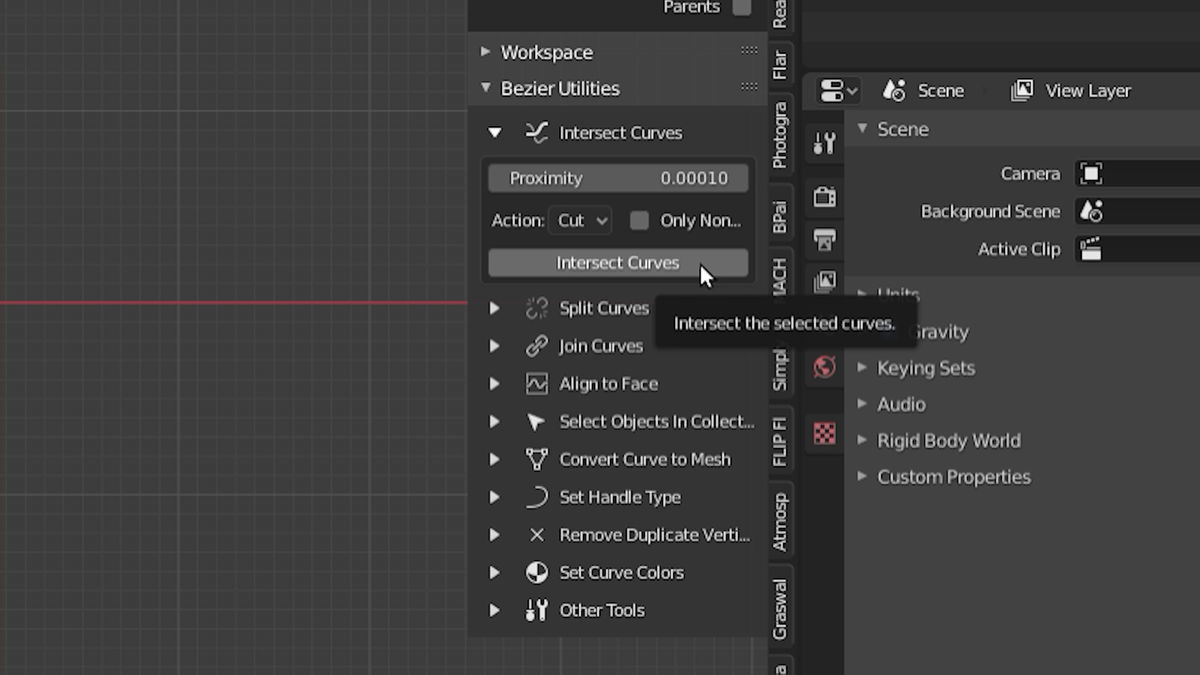Viewport: 1200px width, 675px height.
Task: Switch to the Atmosp sidebar tab
Action: coord(780,522)
